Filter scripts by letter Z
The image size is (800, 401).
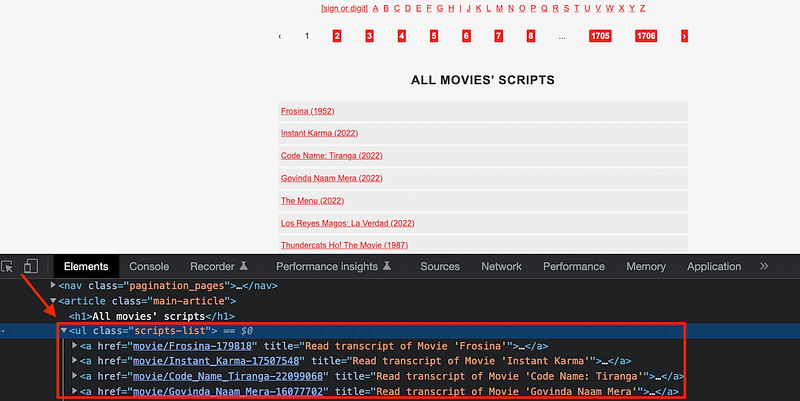tap(642, 8)
